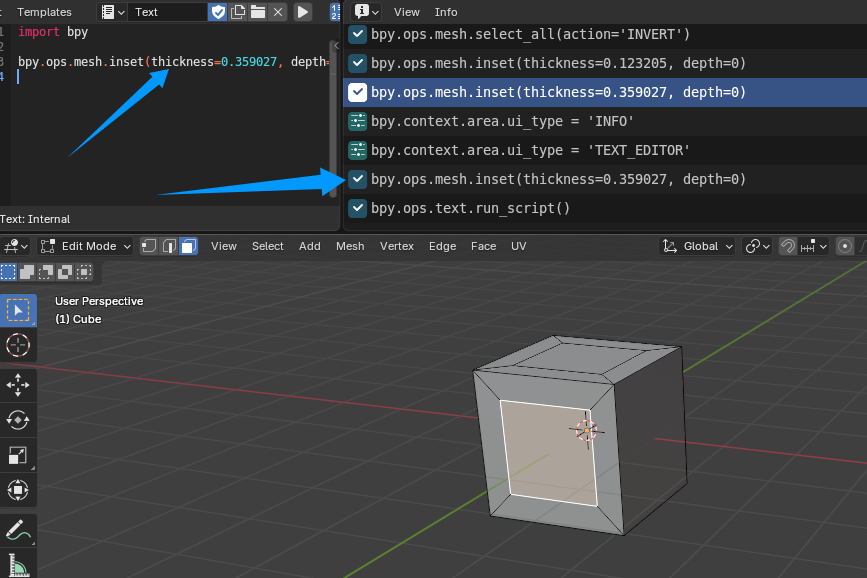This screenshot has width=867, height=578.
Task: Open the Select menu in 3D viewport
Action: tap(268, 246)
